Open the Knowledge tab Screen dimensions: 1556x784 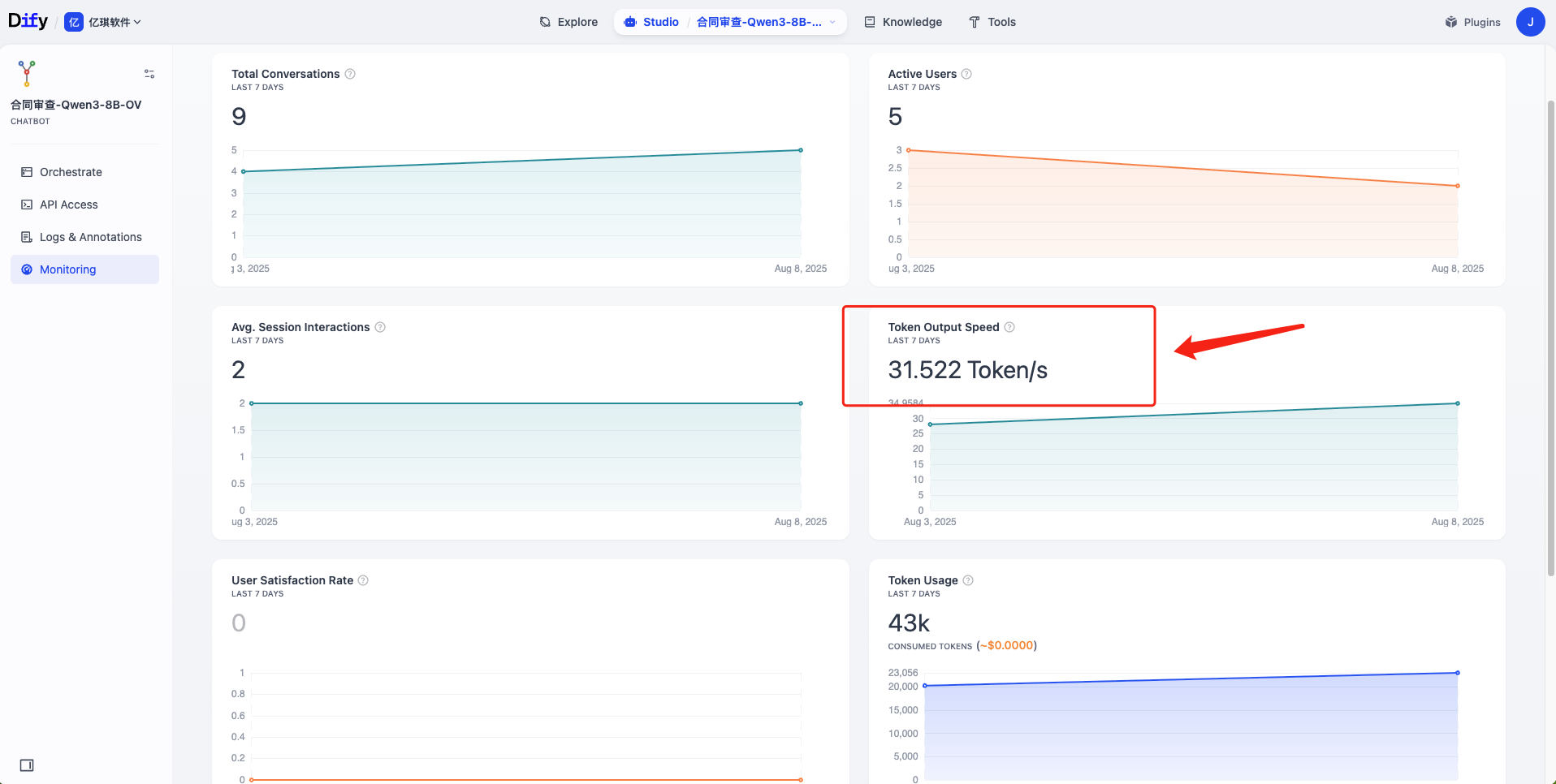(903, 22)
